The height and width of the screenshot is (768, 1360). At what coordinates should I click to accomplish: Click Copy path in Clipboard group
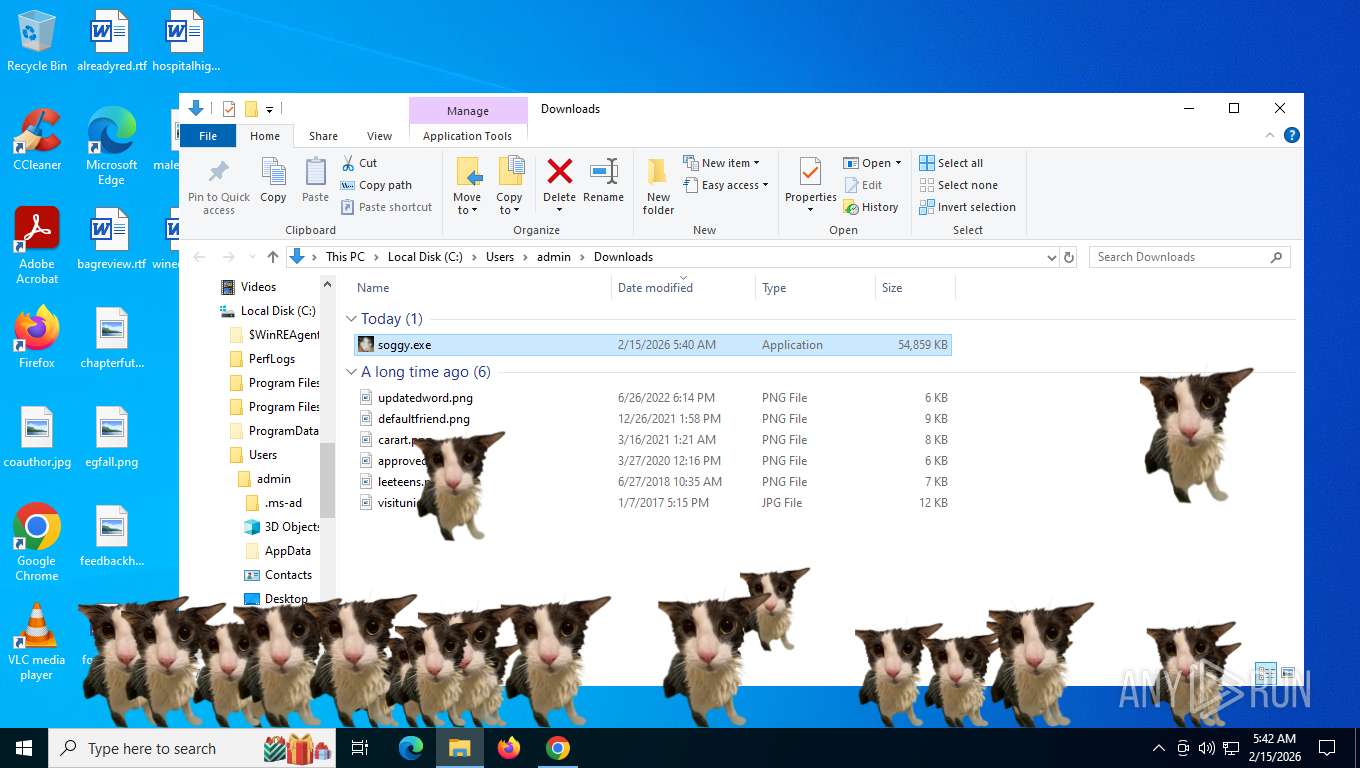click(x=376, y=185)
